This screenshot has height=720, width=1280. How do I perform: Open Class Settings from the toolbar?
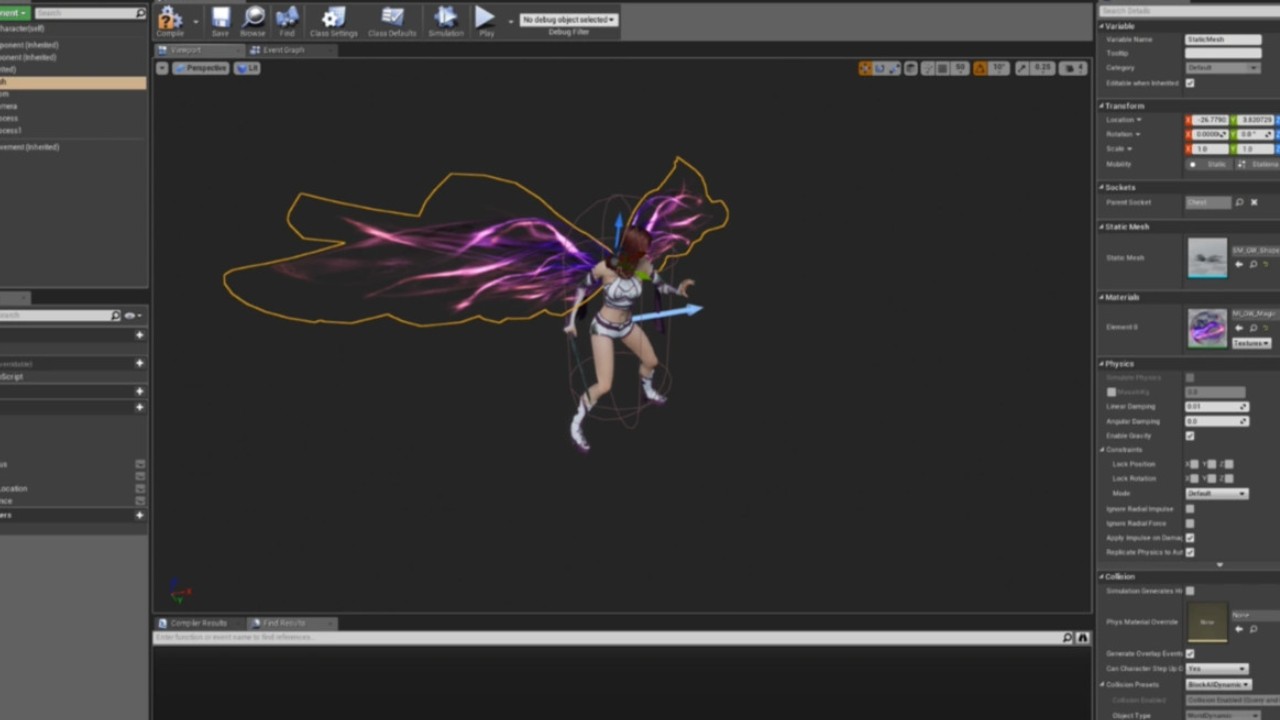click(333, 20)
